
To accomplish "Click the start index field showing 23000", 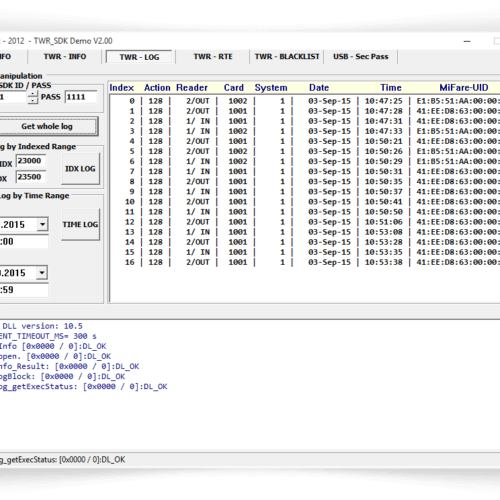I will tap(31, 161).
